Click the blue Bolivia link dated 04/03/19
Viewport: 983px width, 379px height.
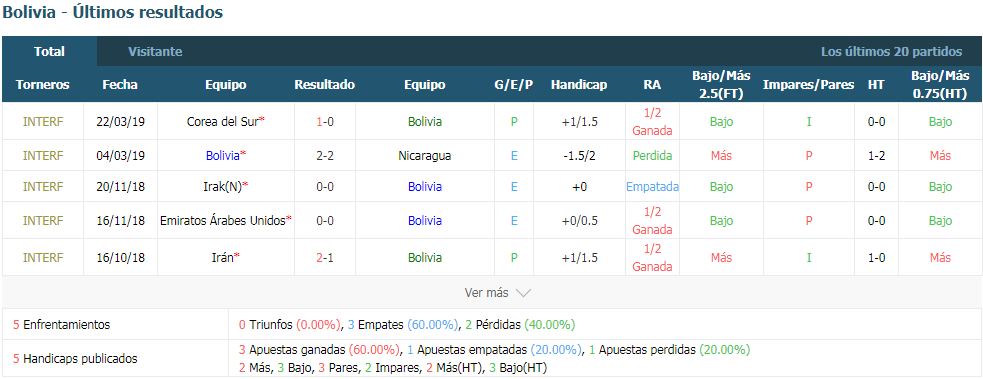tap(223, 155)
